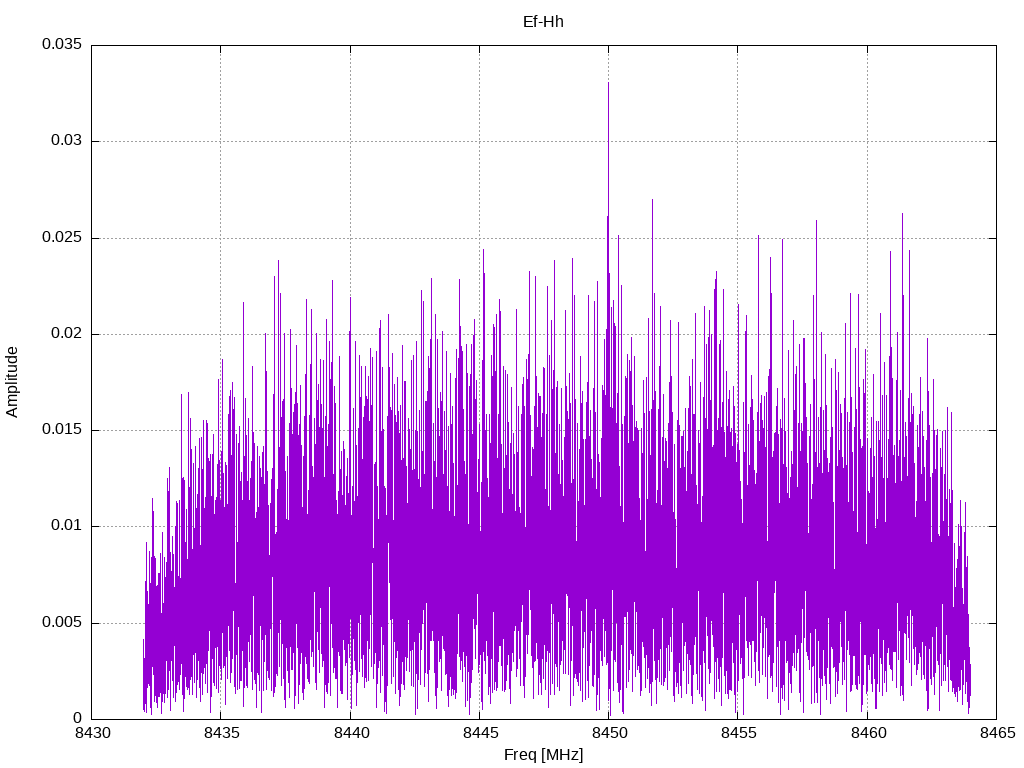This screenshot has width=1024, height=768.
Task: Click the y-axis tick label 0.025
Action: (x=62, y=237)
